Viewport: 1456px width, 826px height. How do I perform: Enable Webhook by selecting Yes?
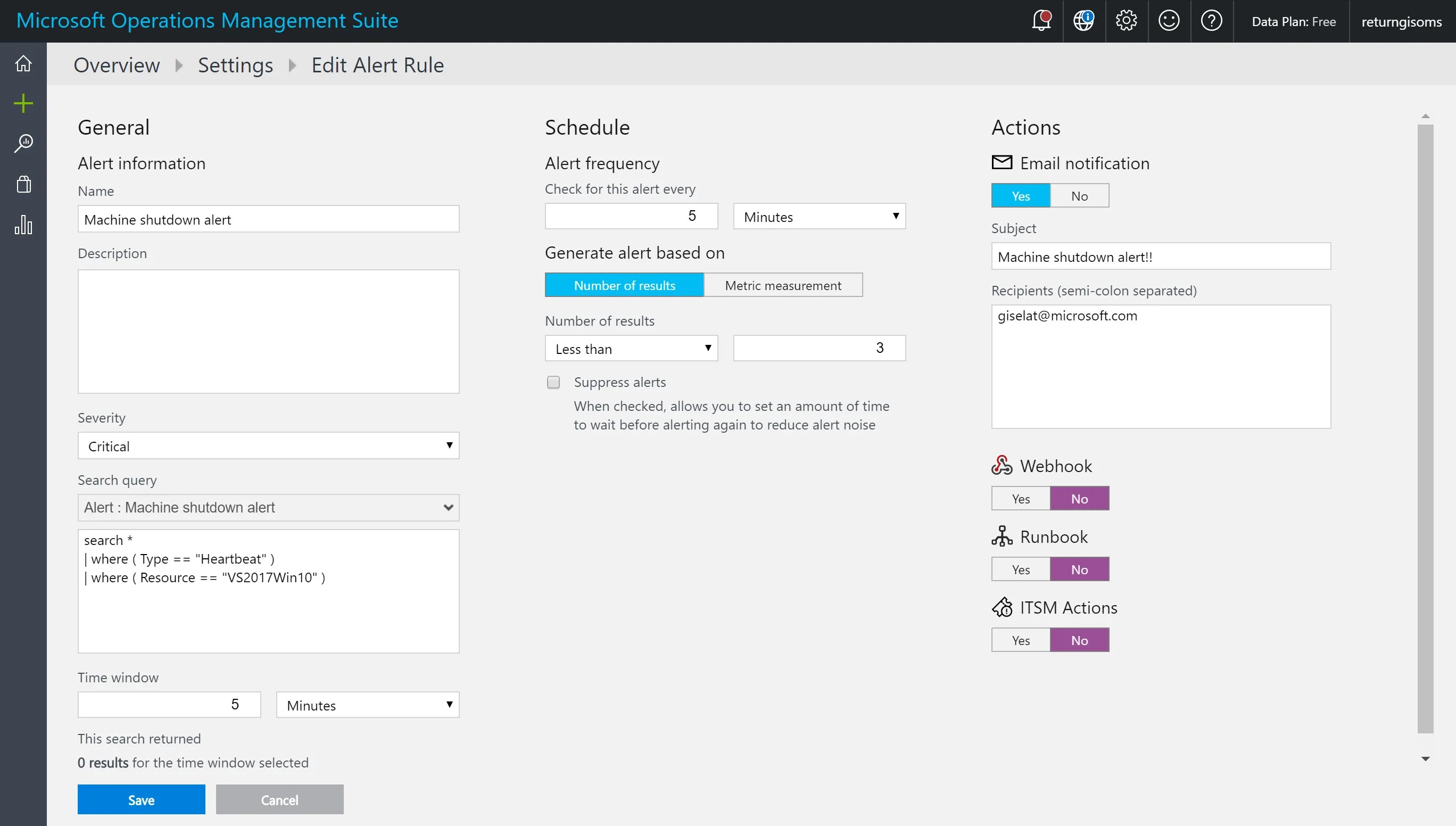[1021, 499]
